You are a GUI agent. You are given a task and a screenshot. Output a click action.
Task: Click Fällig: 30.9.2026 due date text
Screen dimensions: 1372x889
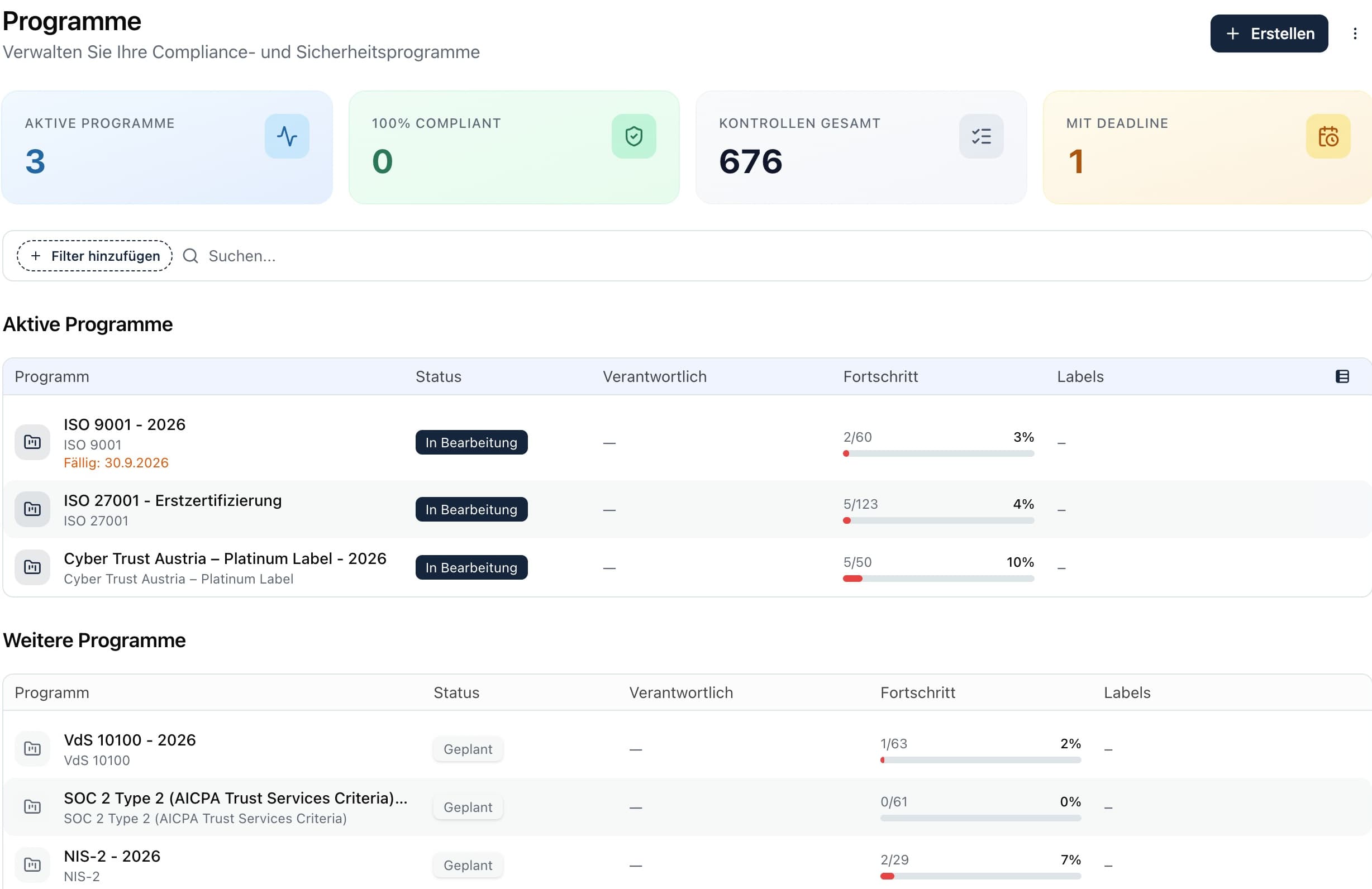[x=116, y=463]
